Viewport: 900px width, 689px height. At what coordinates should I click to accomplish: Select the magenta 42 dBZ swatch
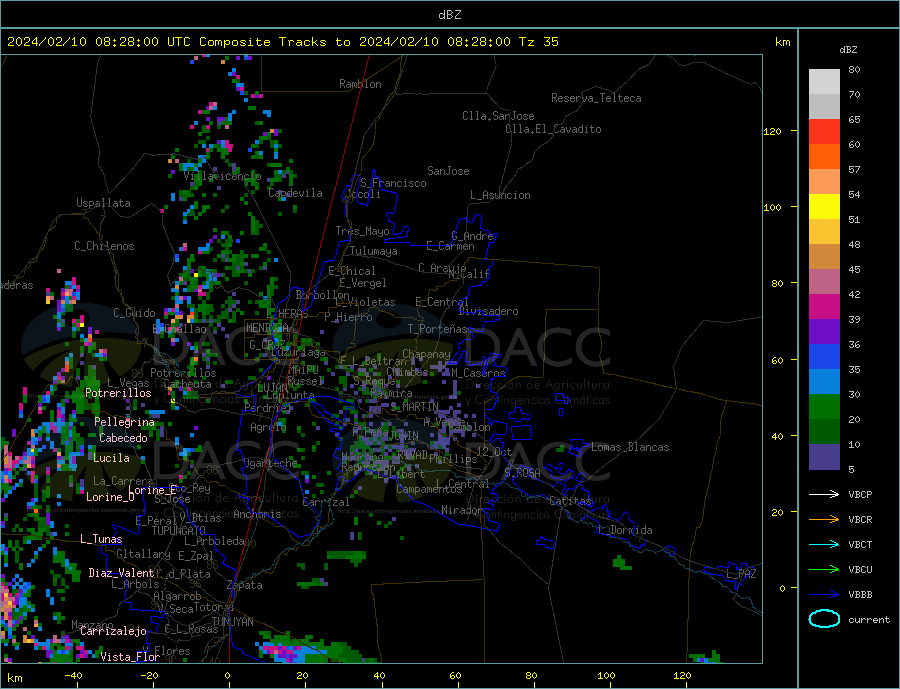pos(824,307)
